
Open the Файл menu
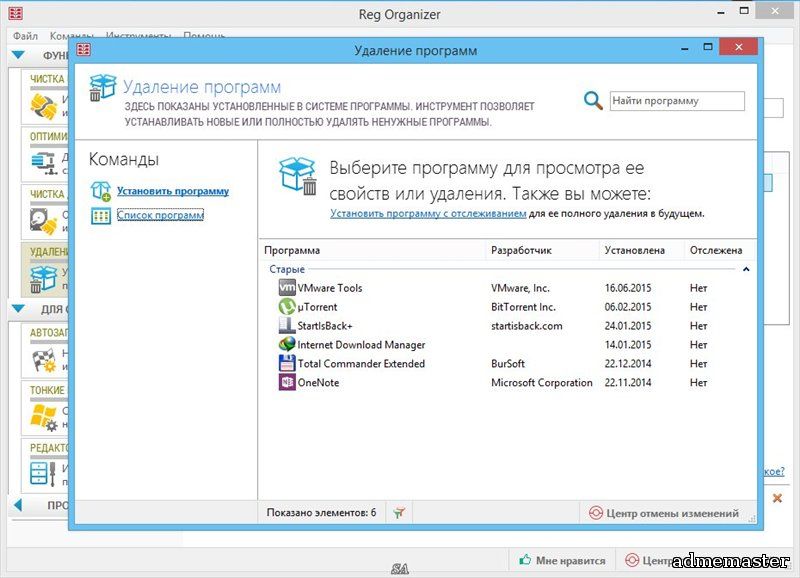click(x=26, y=36)
